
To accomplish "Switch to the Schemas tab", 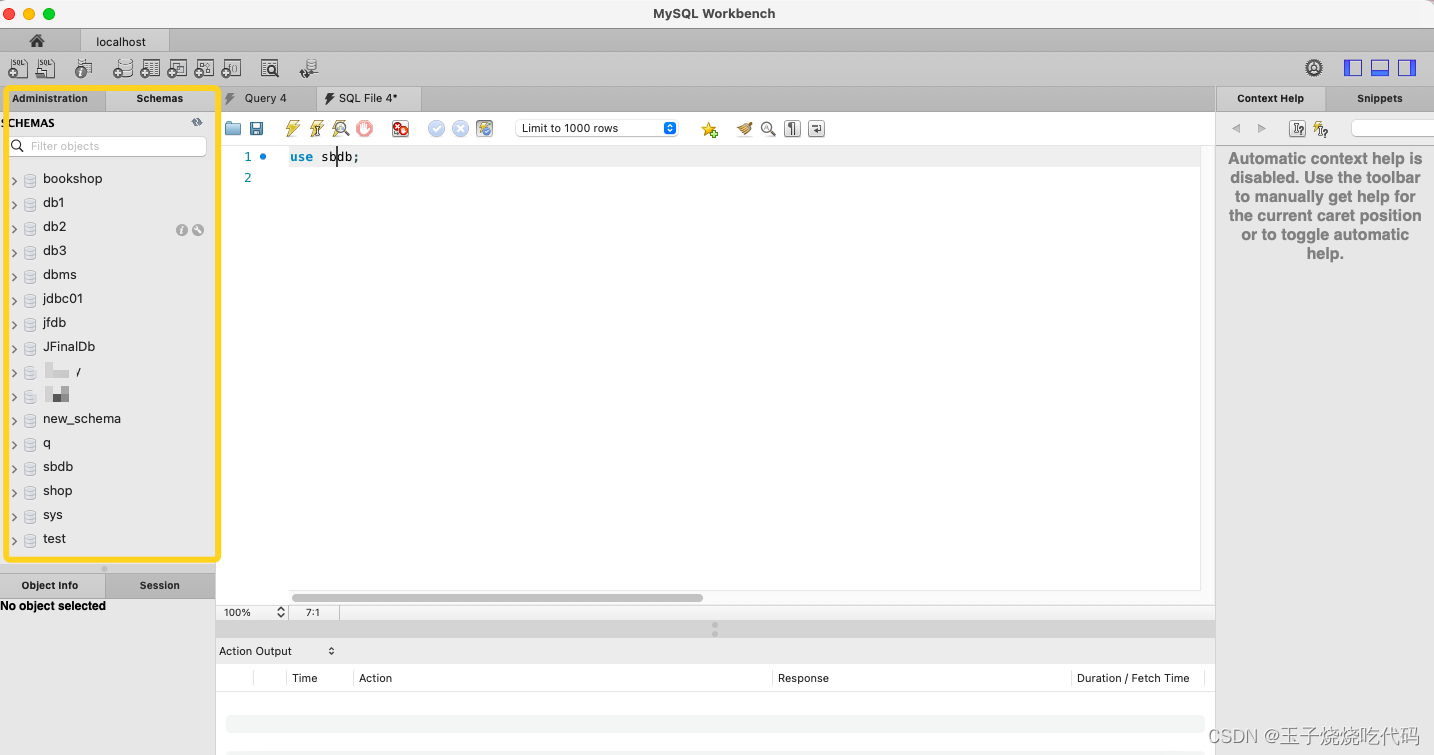I will point(160,98).
